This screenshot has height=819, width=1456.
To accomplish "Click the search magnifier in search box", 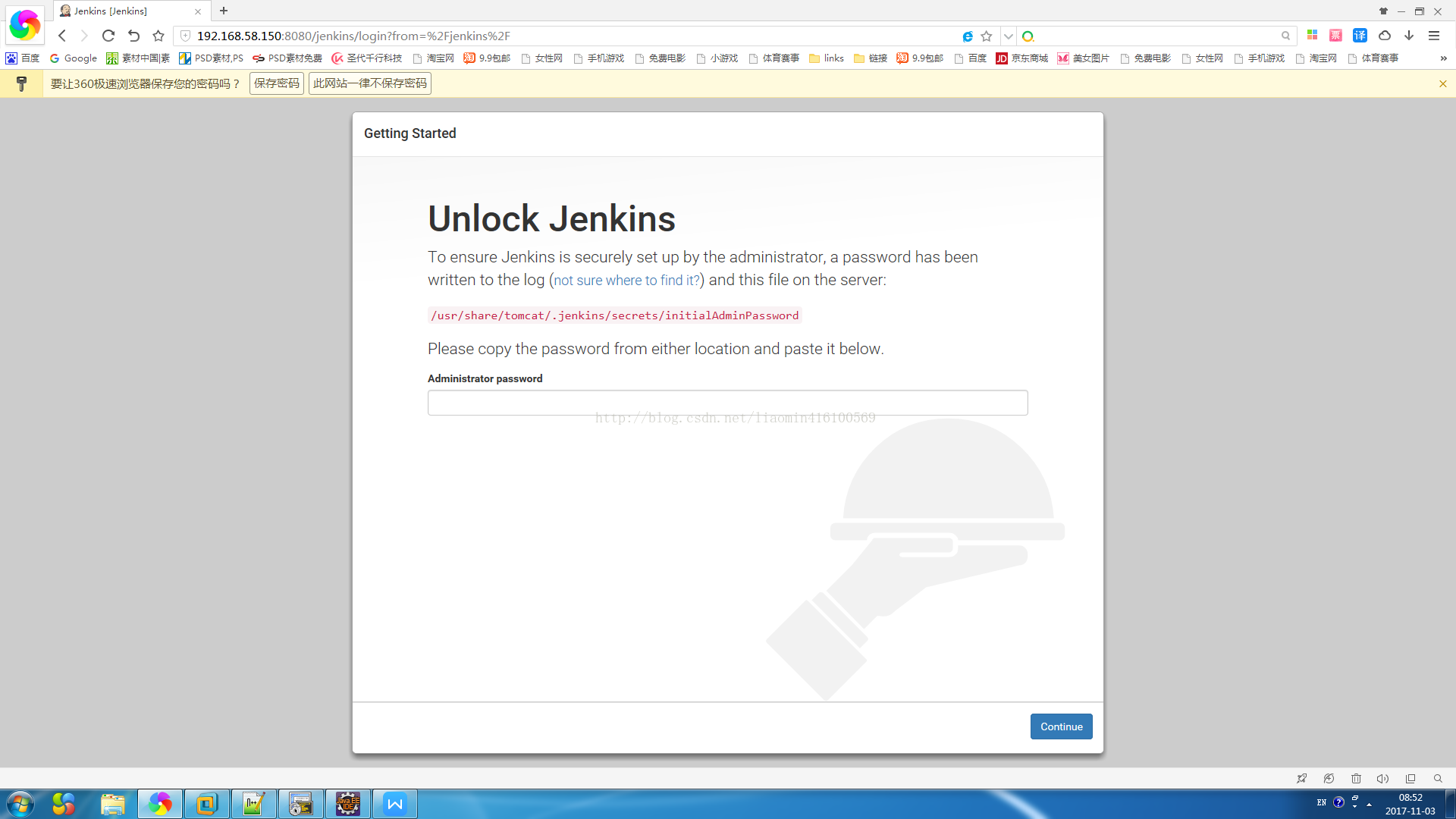I will pos(1285,36).
